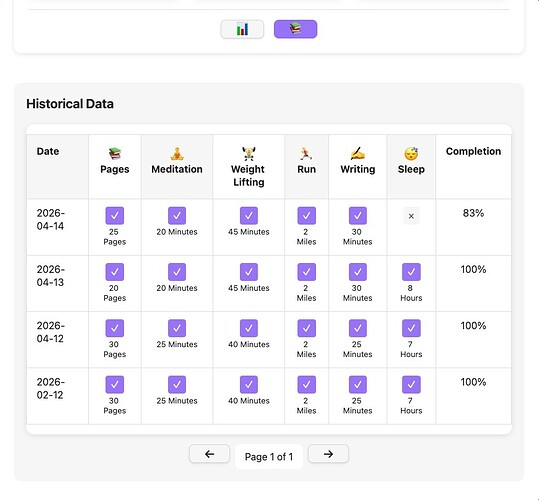The image size is (539, 500).
Task: Uncheck the 25 Pages box on 2026-04-14
Action: coord(114,216)
